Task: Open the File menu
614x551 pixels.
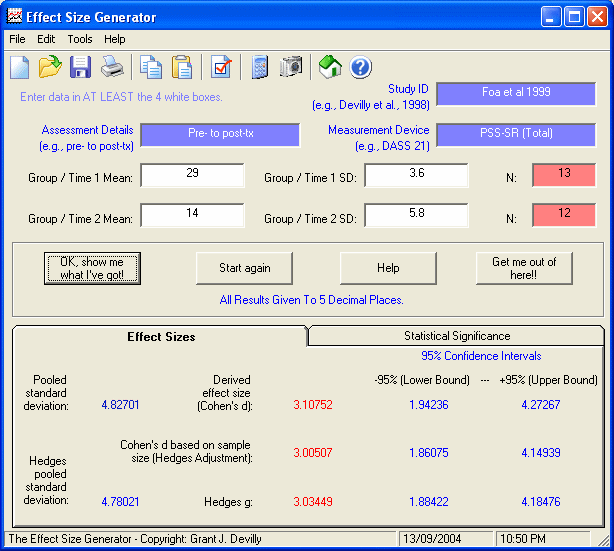Action: click(17, 39)
